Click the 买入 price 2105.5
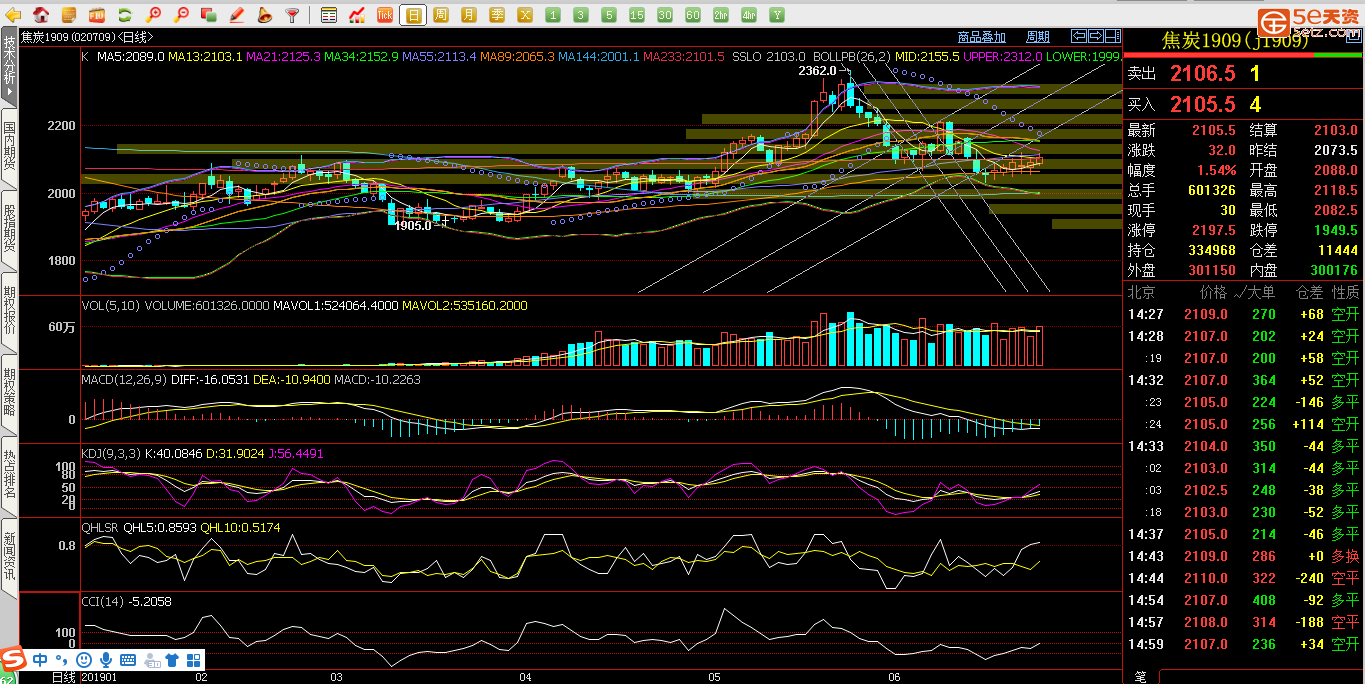 pos(1203,104)
